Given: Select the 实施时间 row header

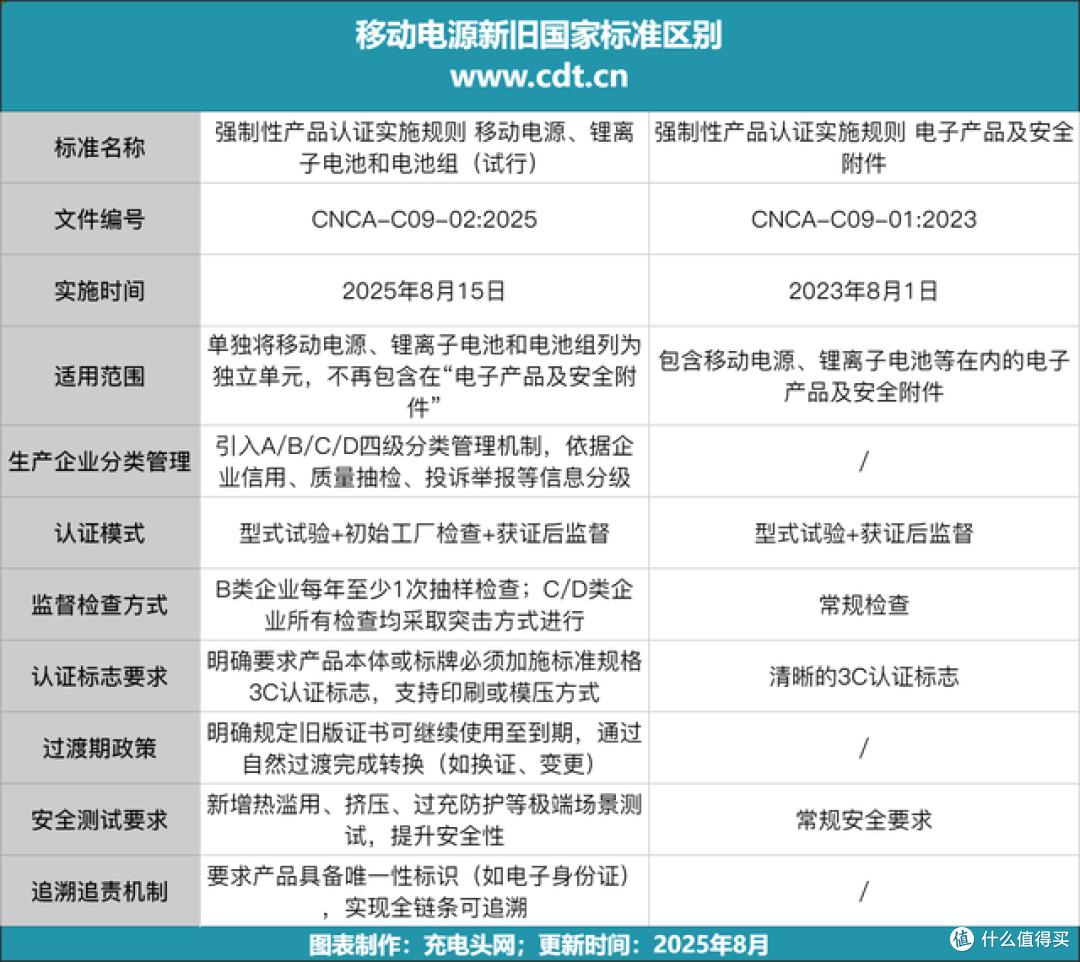Looking at the screenshot, I should coord(100,291).
